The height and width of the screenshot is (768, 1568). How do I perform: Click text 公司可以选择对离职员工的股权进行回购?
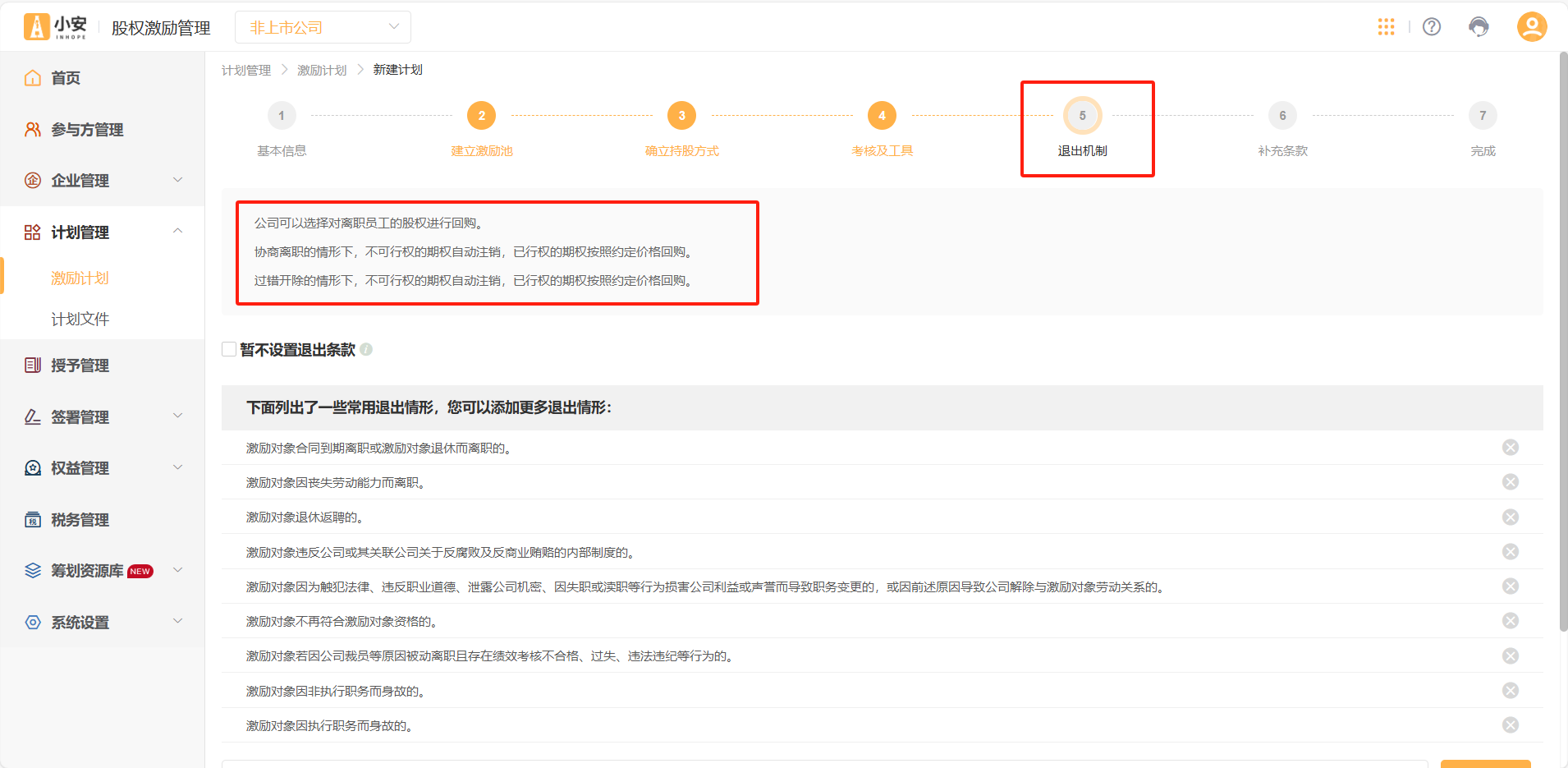370,223
